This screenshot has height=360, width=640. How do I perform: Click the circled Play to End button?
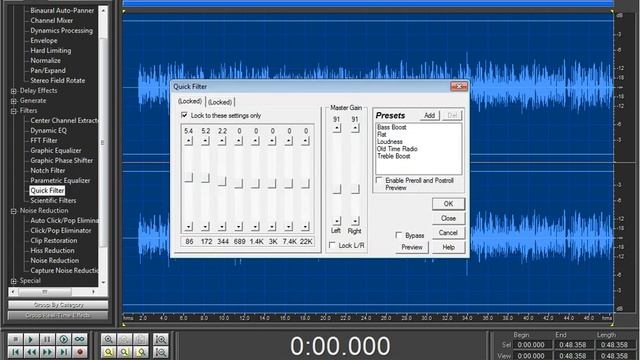coord(64,339)
